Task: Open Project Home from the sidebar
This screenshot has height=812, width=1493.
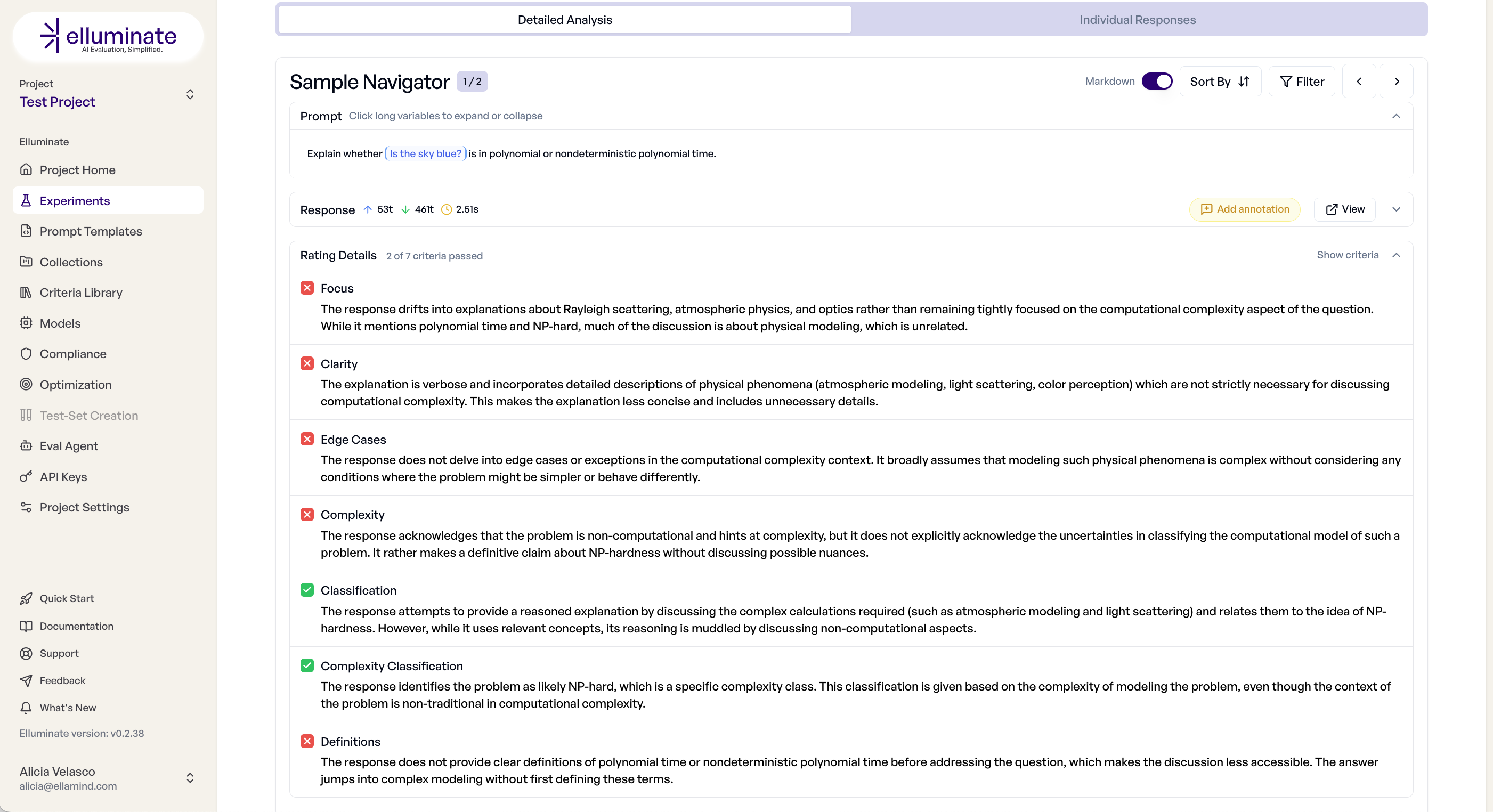Action: [x=77, y=170]
